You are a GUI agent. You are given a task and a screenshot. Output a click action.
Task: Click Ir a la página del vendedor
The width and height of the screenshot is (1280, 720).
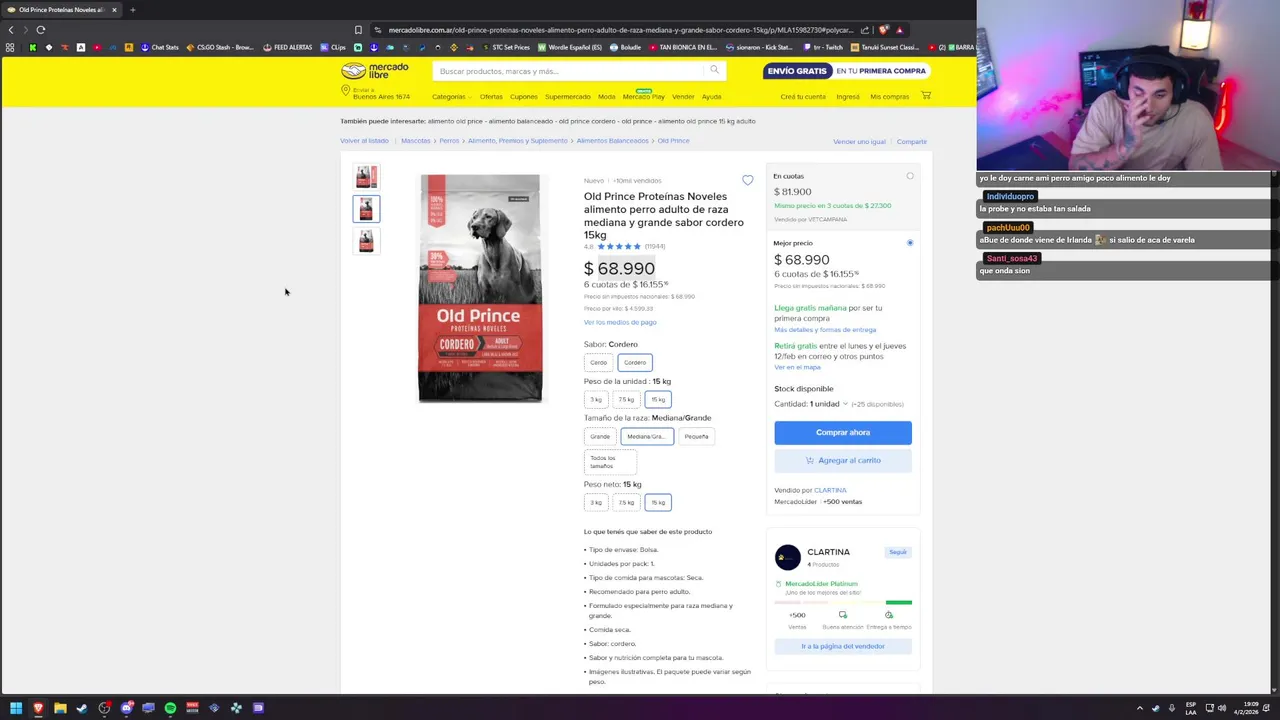click(x=843, y=646)
